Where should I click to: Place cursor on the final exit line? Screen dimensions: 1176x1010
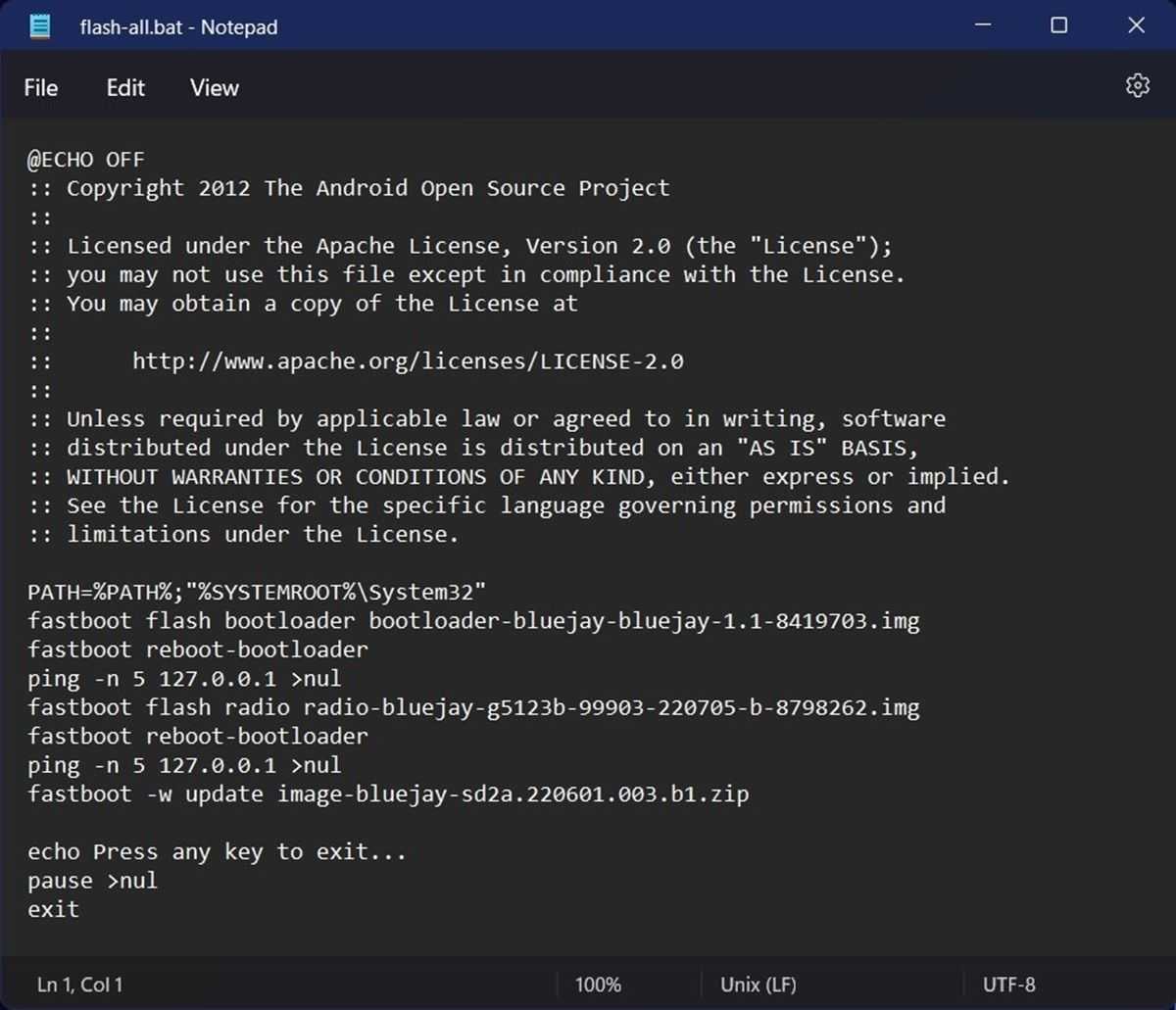pyautogui.click(x=54, y=910)
